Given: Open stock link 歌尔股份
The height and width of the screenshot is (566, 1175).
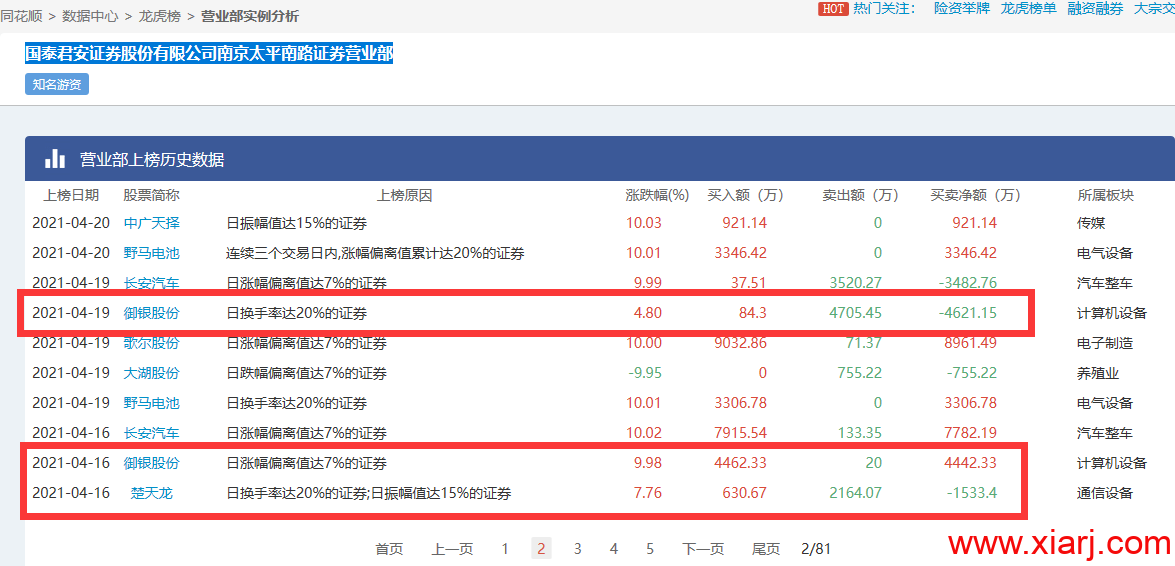Looking at the screenshot, I should [x=151, y=343].
